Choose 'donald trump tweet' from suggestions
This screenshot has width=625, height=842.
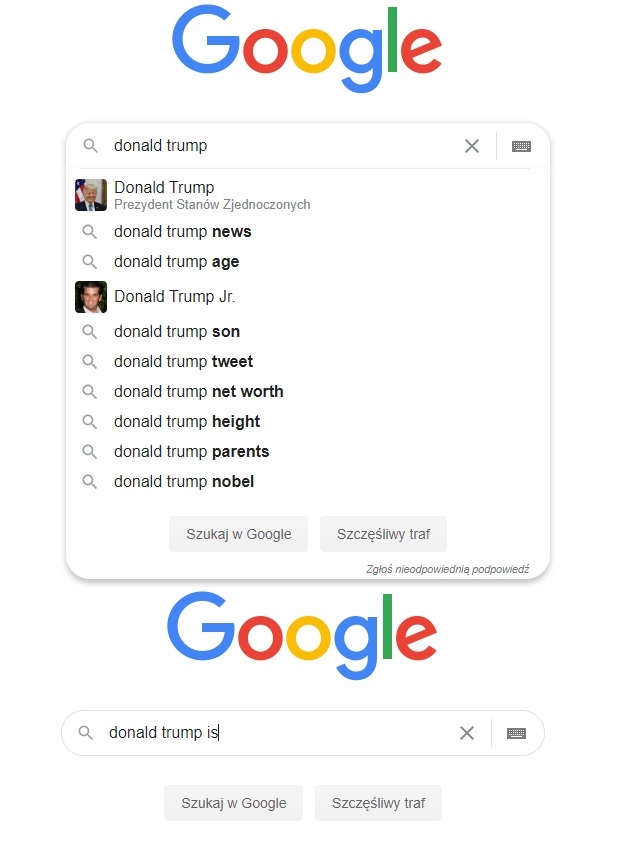click(183, 362)
